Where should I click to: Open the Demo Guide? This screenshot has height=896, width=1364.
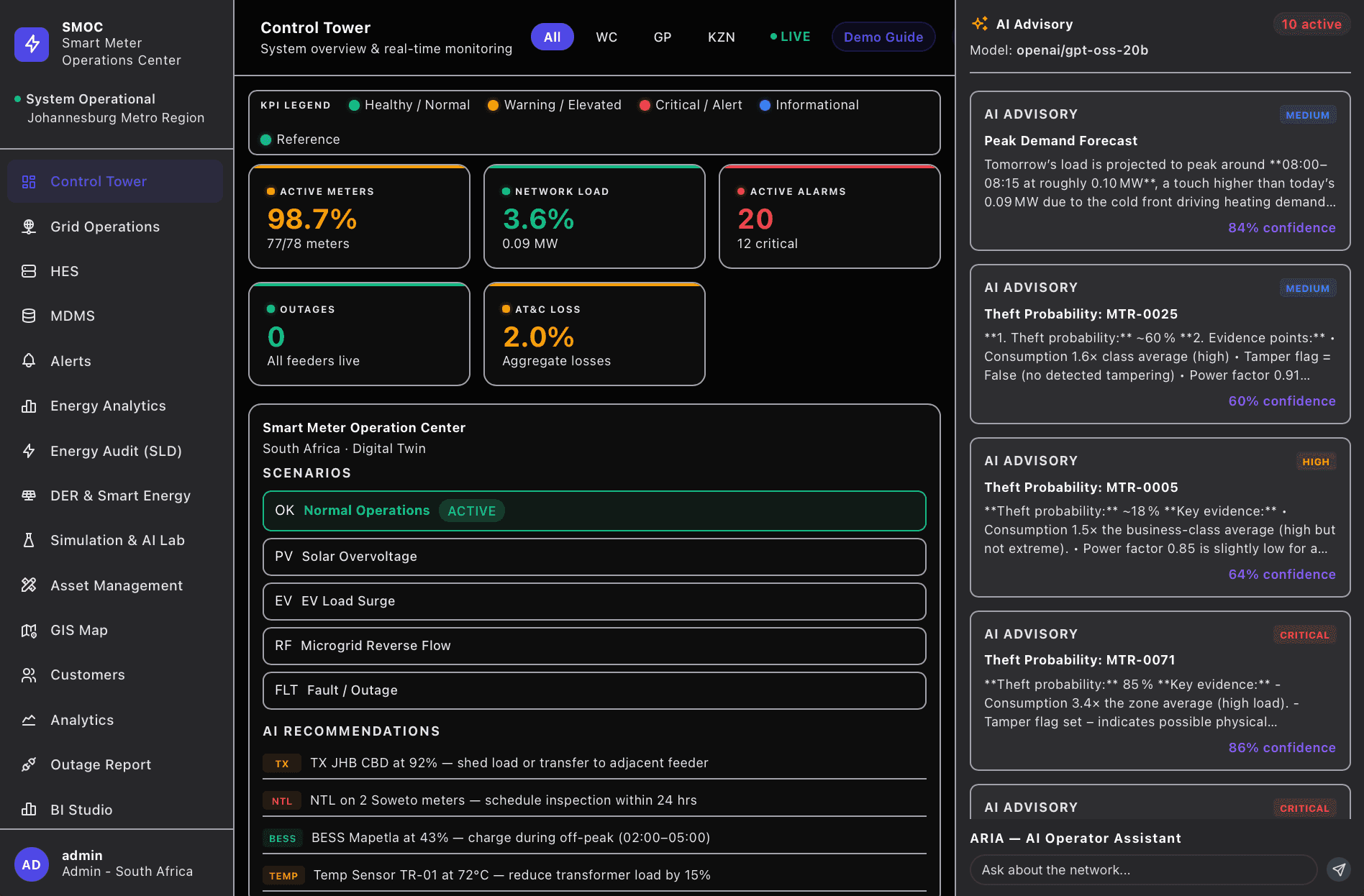pyautogui.click(x=883, y=37)
